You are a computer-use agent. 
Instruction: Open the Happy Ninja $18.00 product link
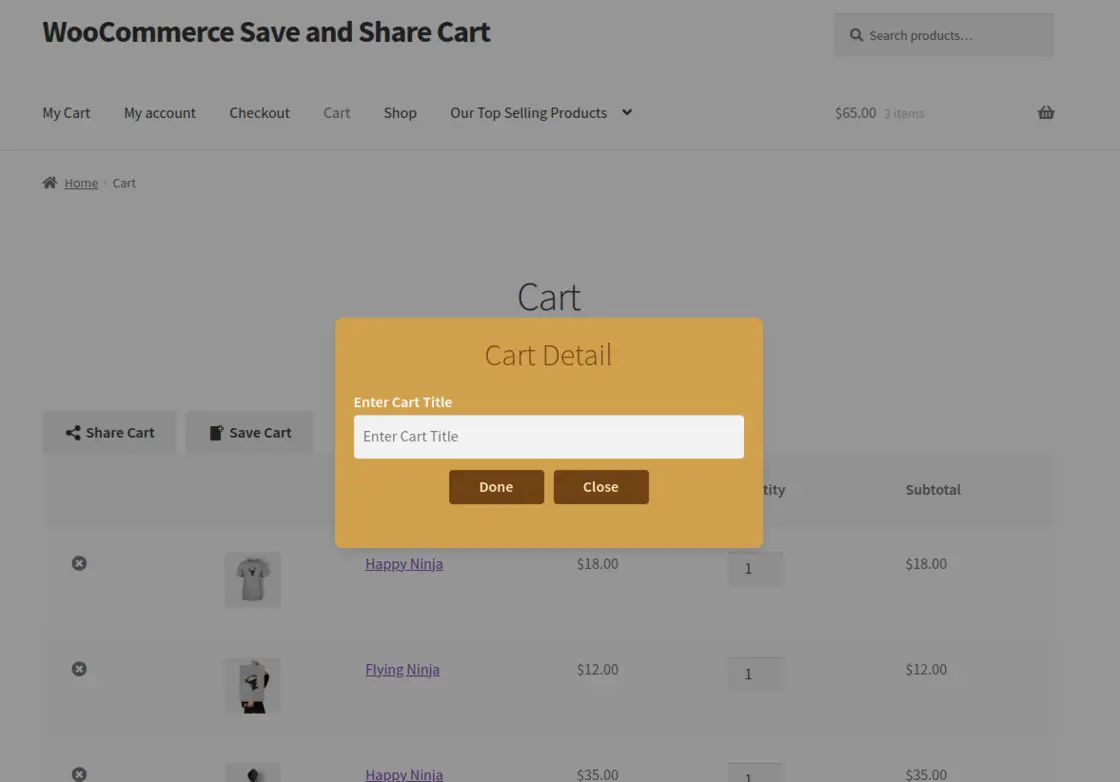point(404,564)
